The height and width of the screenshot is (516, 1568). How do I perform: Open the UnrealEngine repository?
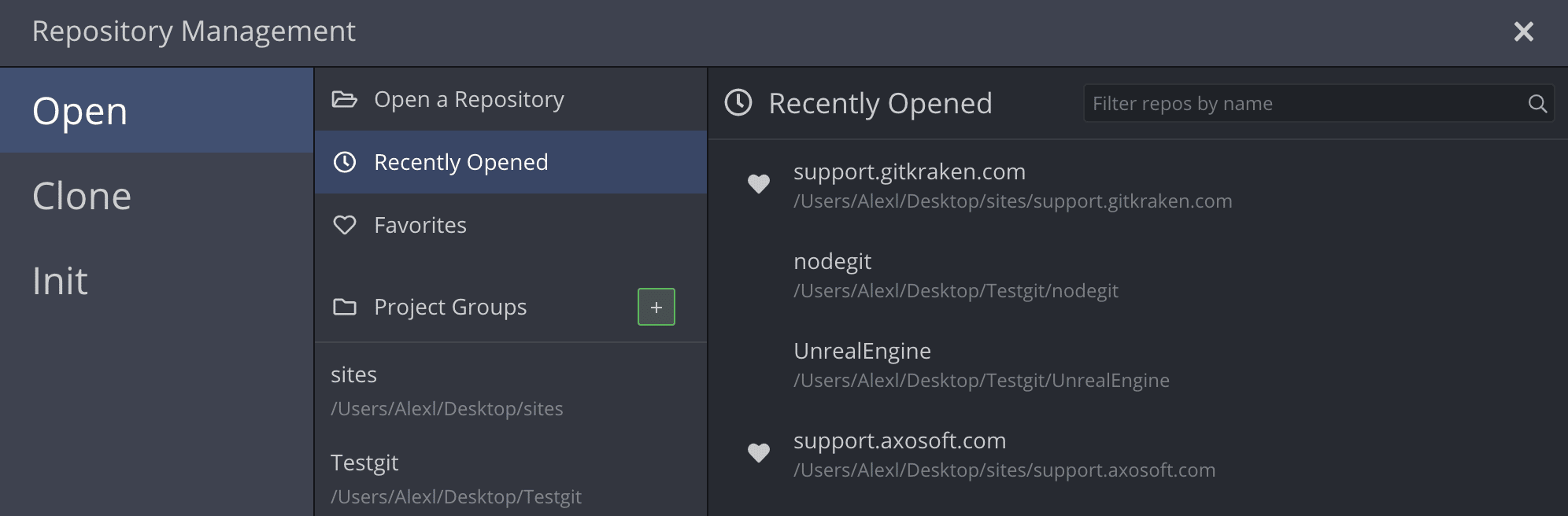click(862, 352)
